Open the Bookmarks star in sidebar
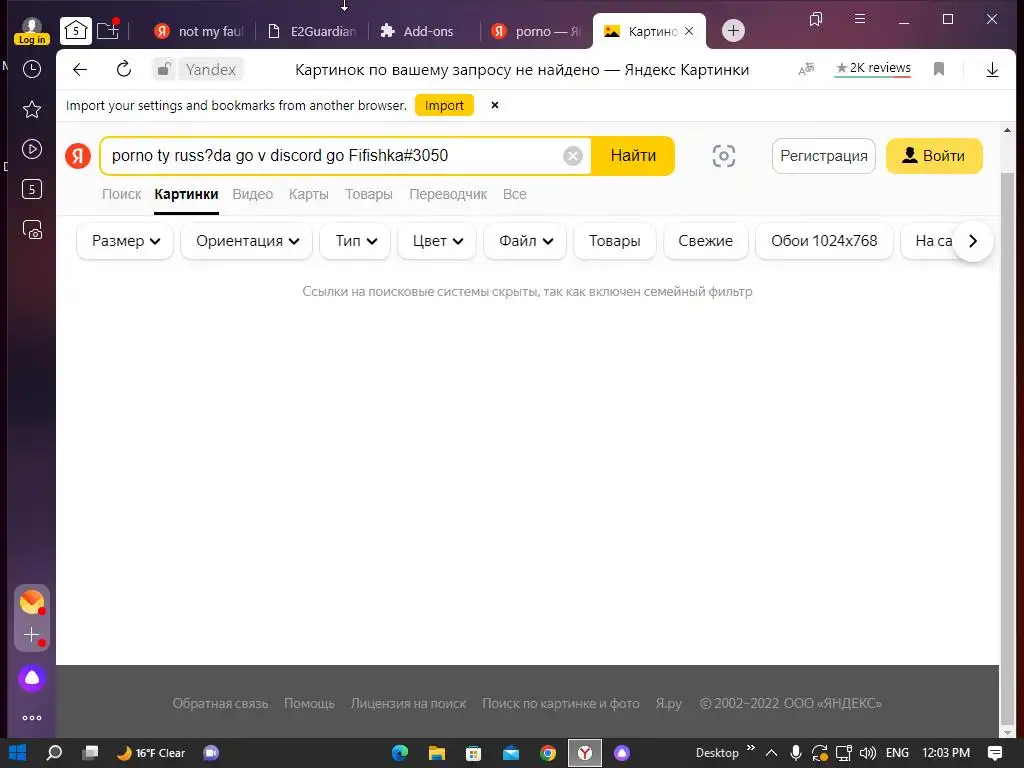 tap(31, 109)
